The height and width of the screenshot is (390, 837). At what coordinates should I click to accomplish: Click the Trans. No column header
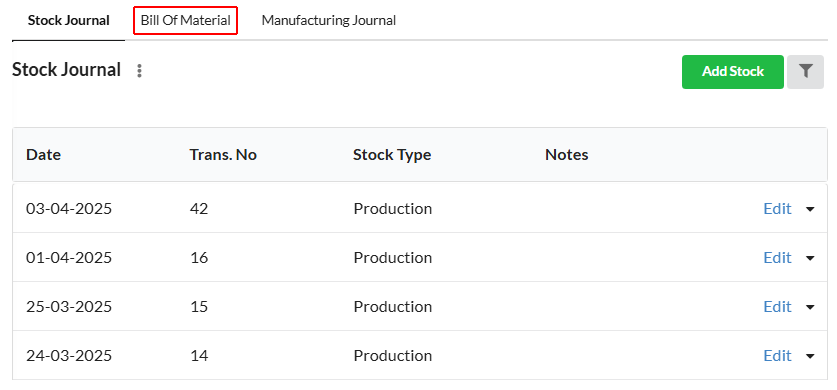coord(223,155)
